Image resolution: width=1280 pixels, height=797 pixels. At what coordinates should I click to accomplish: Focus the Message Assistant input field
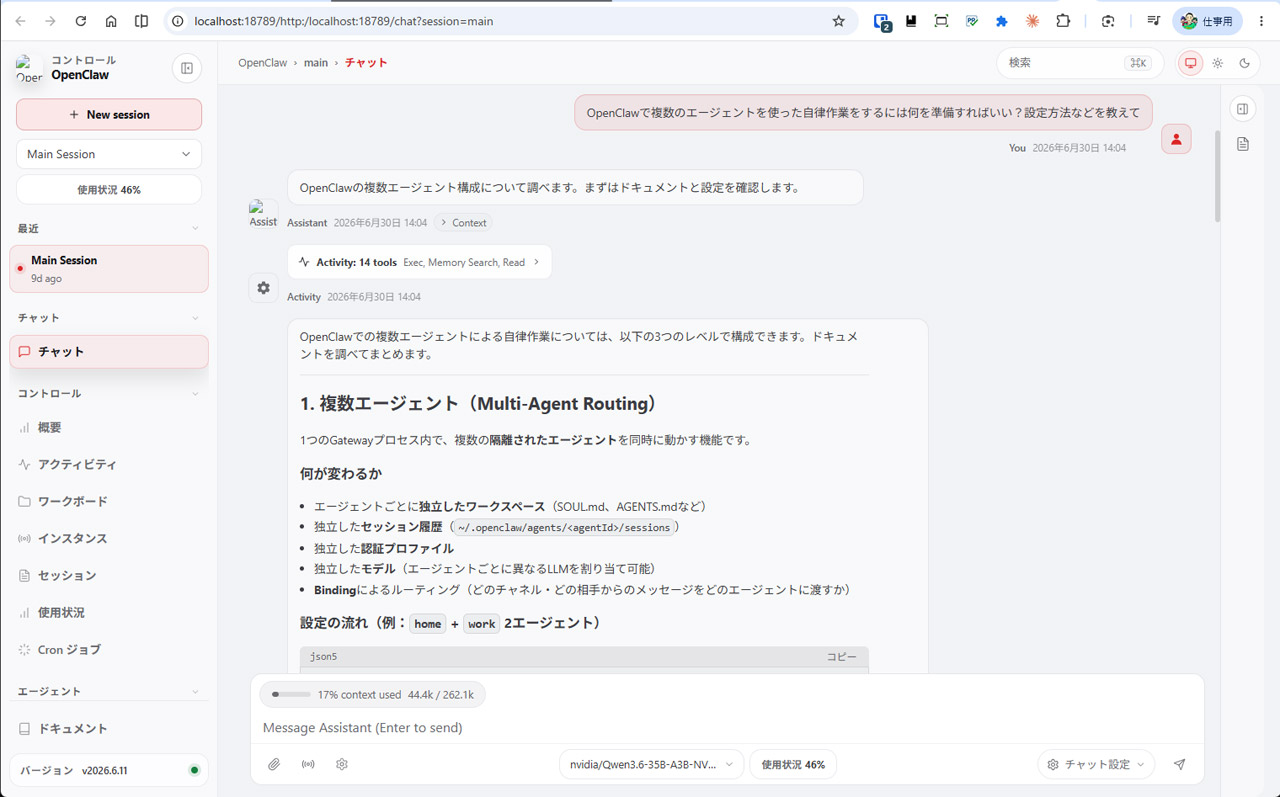pos(727,727)
